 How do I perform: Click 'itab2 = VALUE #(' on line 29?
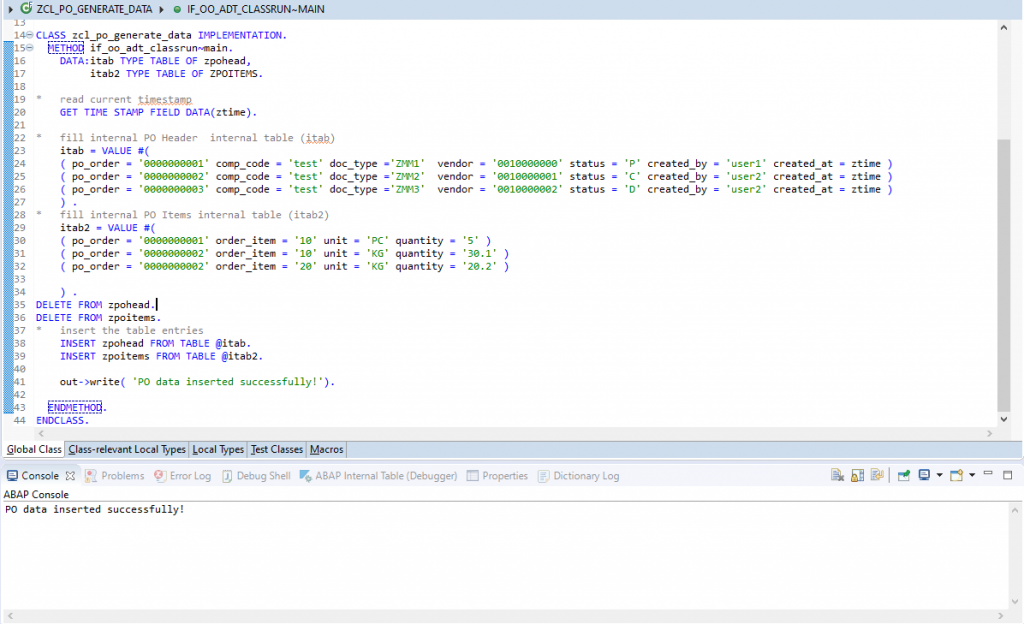click(x=108, y=228)
